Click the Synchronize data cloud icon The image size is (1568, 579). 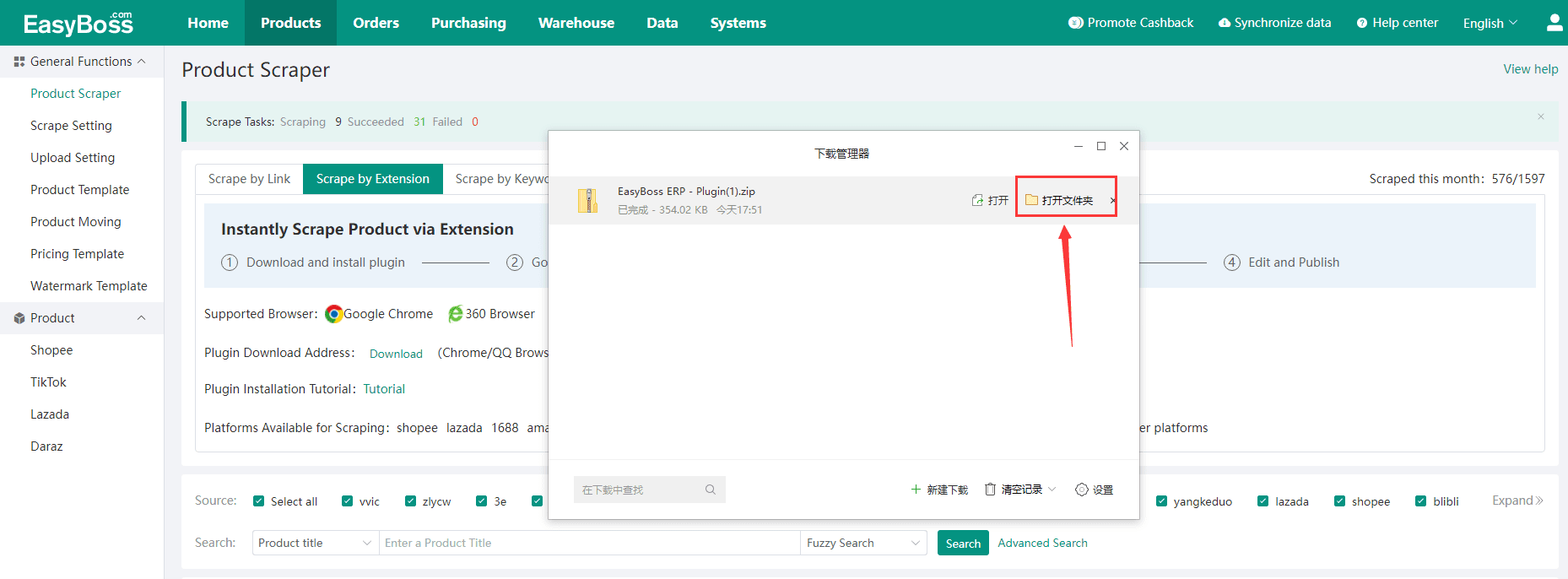tap(1225, 23)
